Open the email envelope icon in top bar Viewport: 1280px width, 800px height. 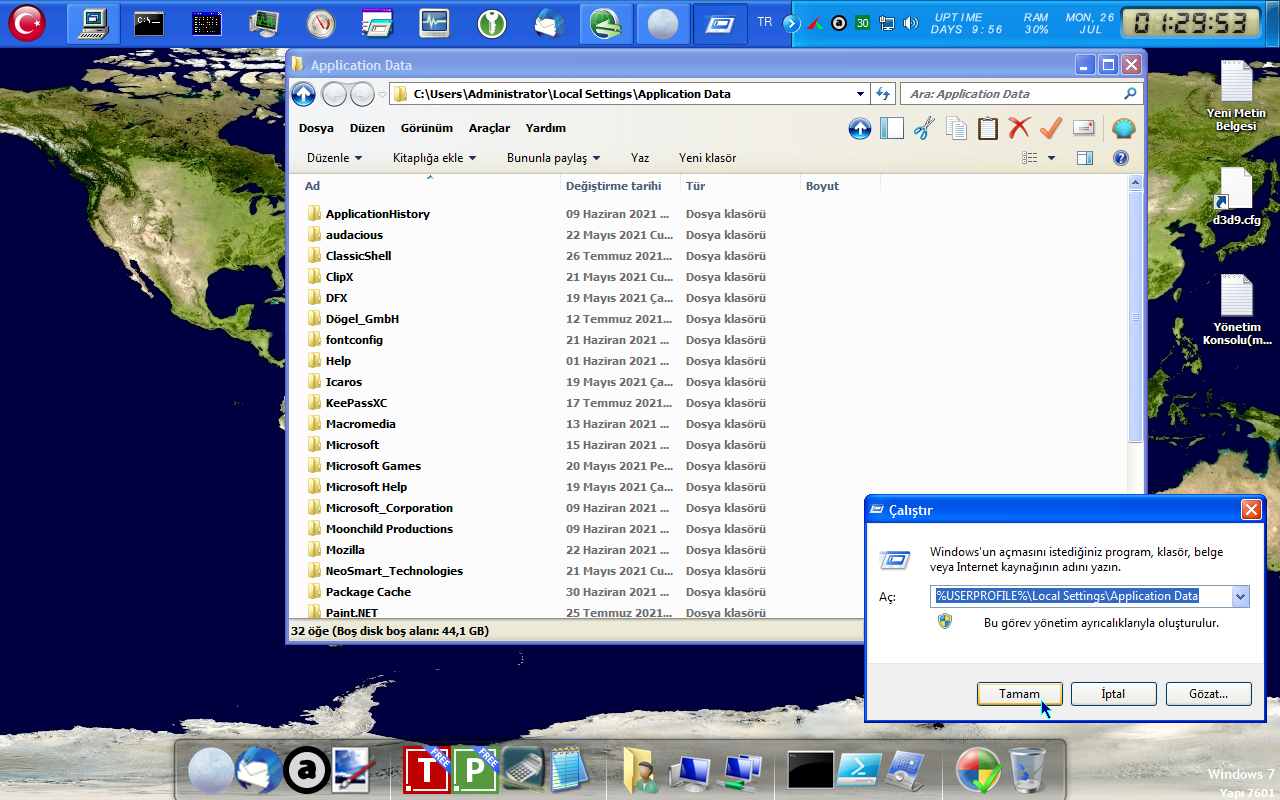pyautogui.click(x=549, y=23)
